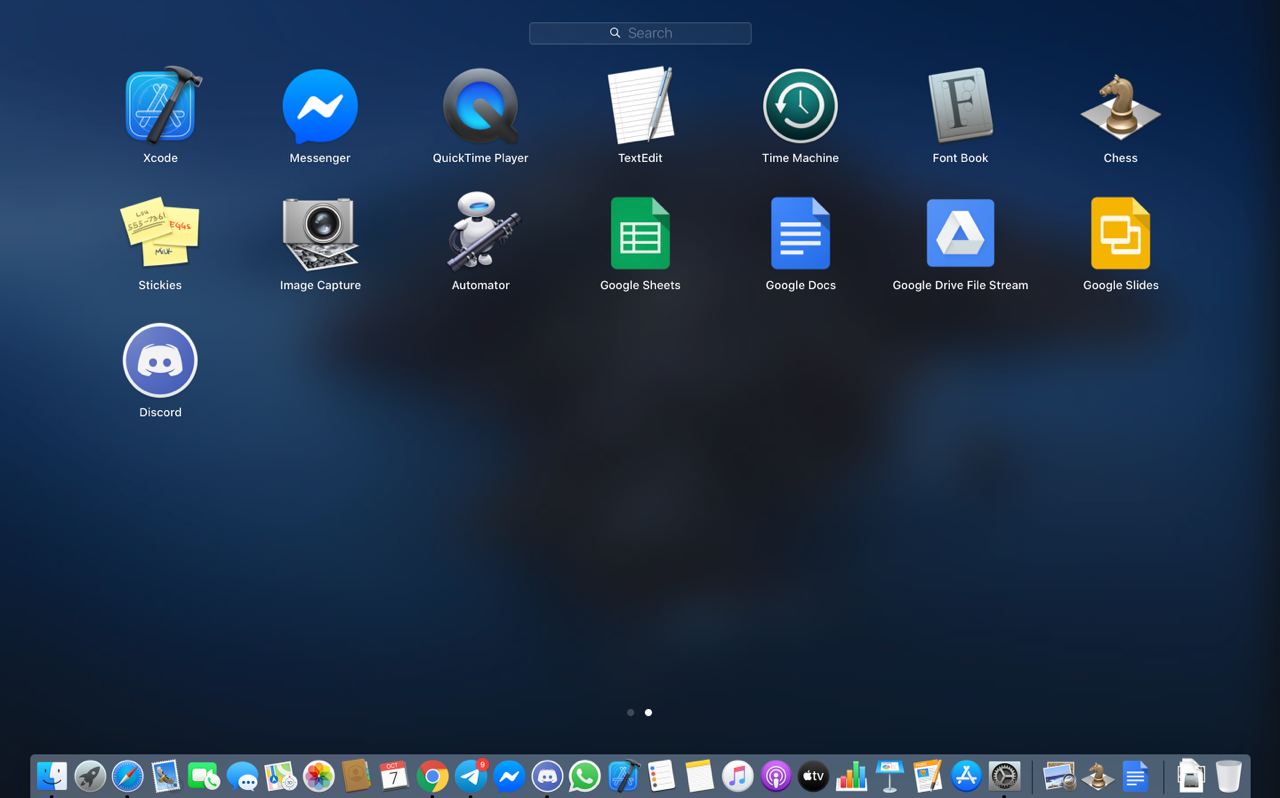This screenshot has height=798, width=1280.
Task: Open Telegram with 9 badge in Dock
Action: tap(471, 776)
